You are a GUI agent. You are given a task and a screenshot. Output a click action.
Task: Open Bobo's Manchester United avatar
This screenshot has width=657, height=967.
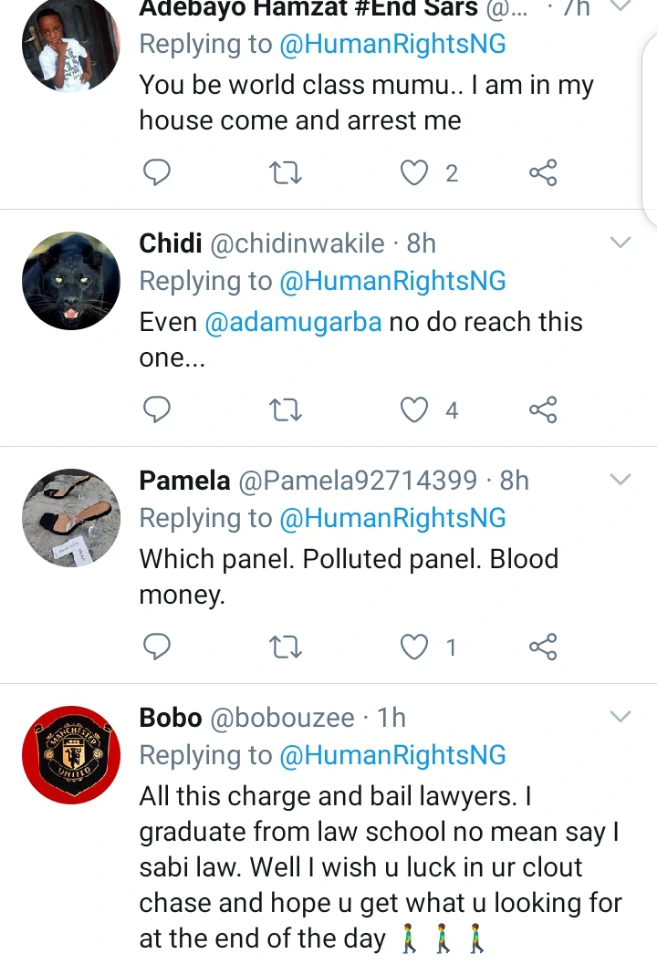(71, 755)
